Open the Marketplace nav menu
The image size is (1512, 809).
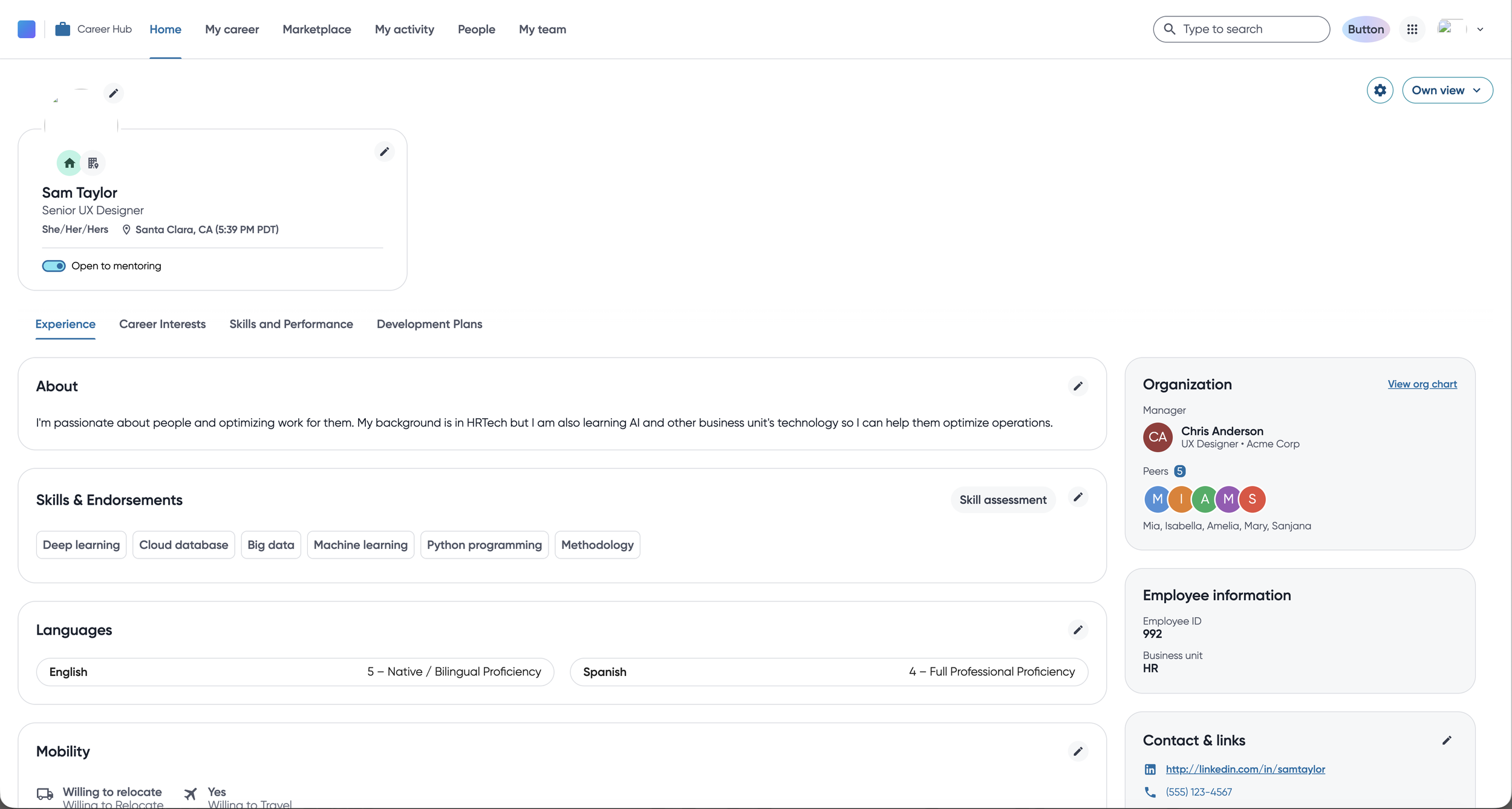click(316, 29)
